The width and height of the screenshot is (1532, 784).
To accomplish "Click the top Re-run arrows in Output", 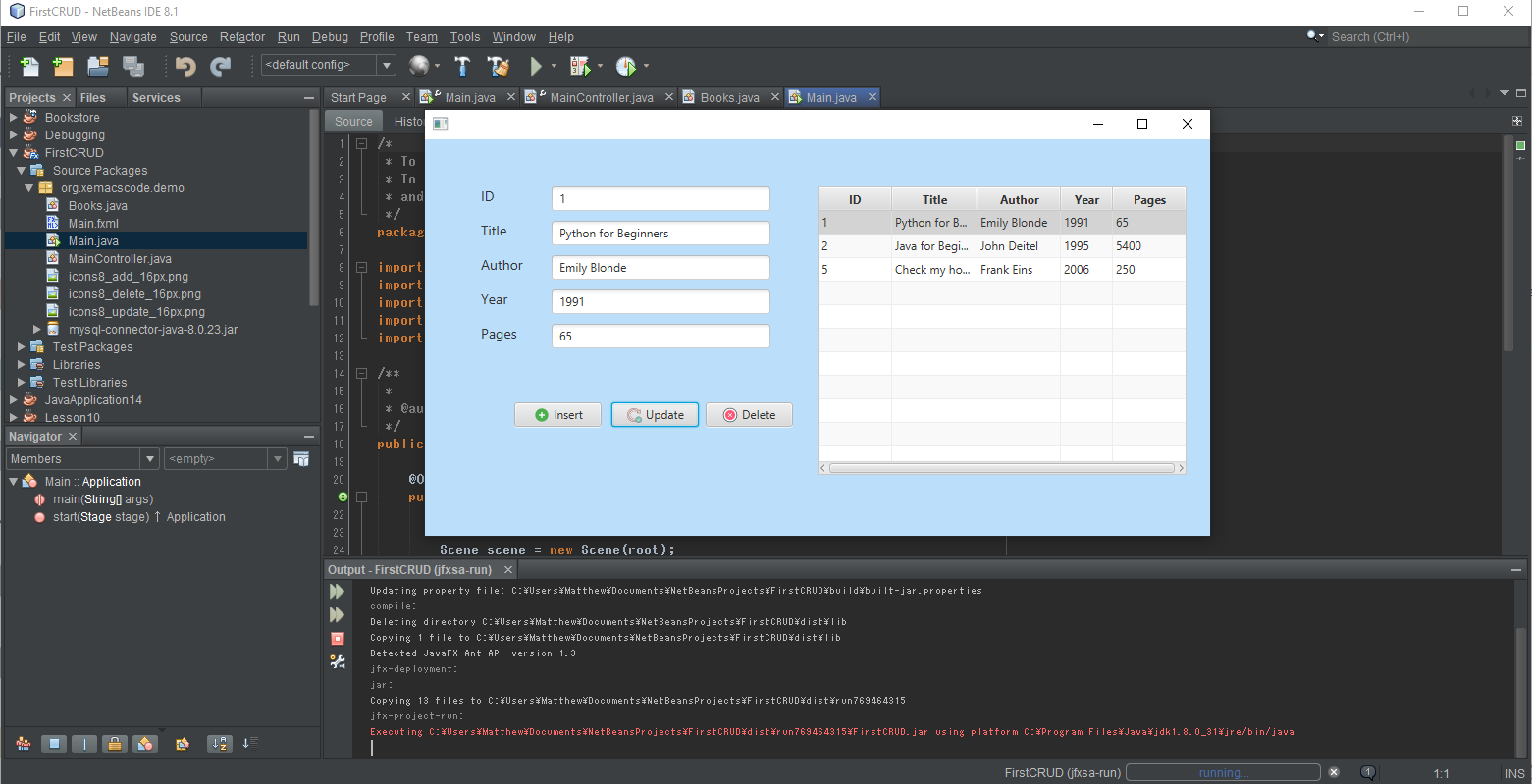I will [x=338, y=592].
